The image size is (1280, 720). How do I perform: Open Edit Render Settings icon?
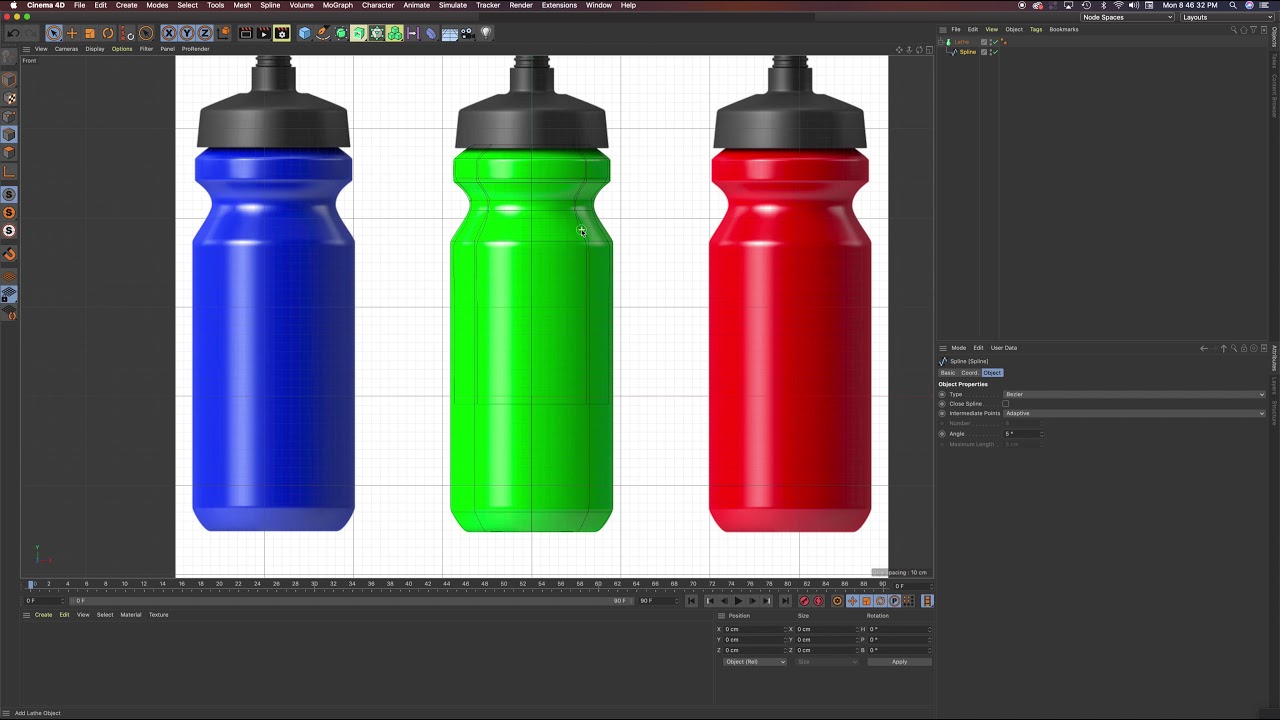(x=281, y=33)
